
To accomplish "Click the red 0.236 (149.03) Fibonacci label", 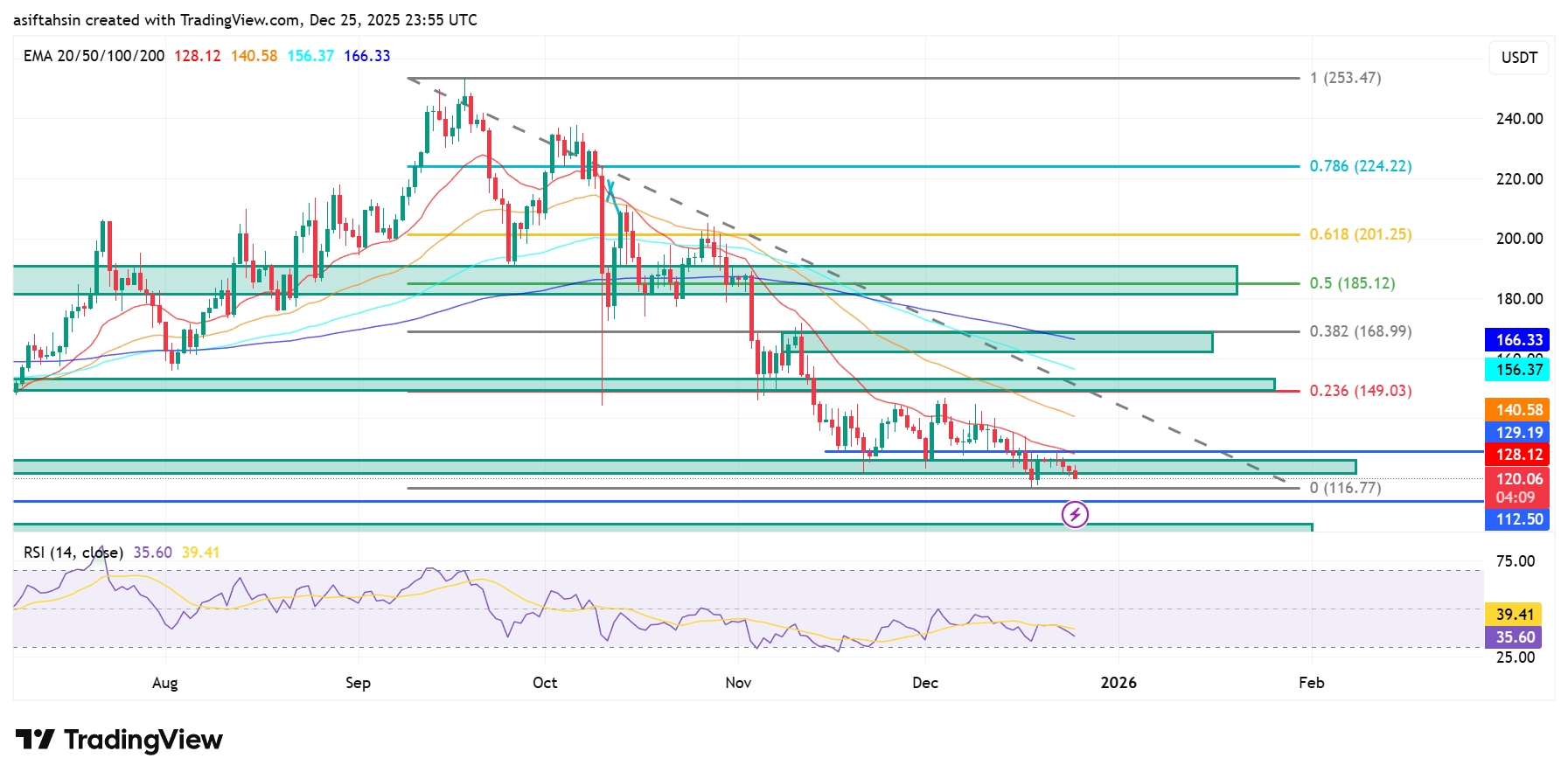I will (x=1360, y=391).
